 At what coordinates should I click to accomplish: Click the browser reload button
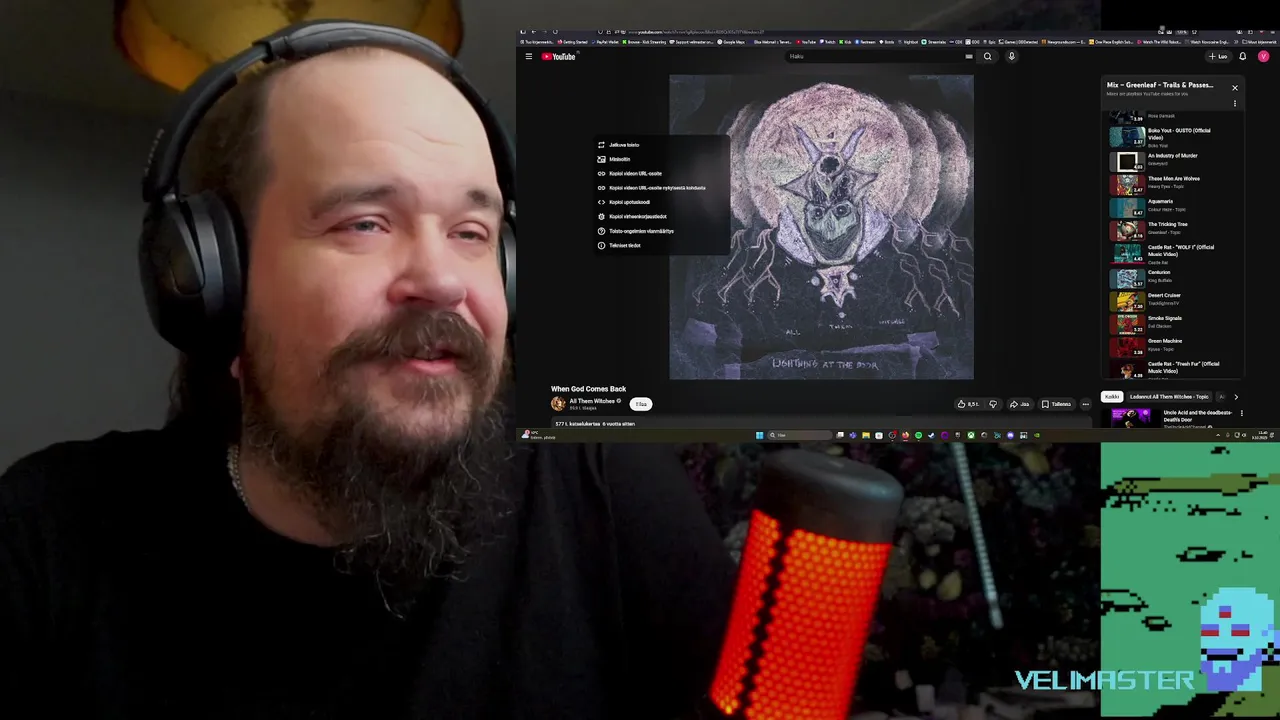[556, 32]
